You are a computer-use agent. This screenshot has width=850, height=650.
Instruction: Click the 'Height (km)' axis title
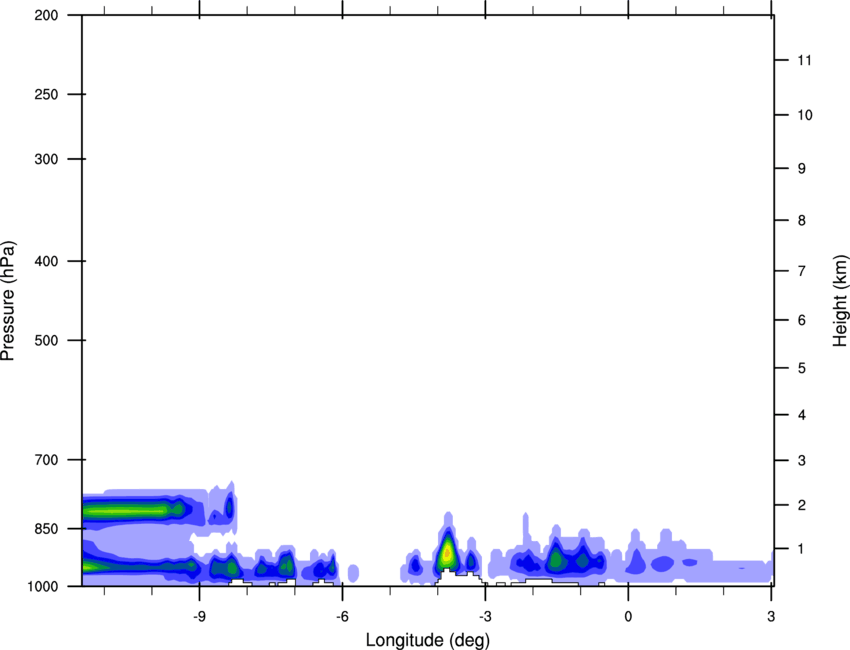(840, 301)
